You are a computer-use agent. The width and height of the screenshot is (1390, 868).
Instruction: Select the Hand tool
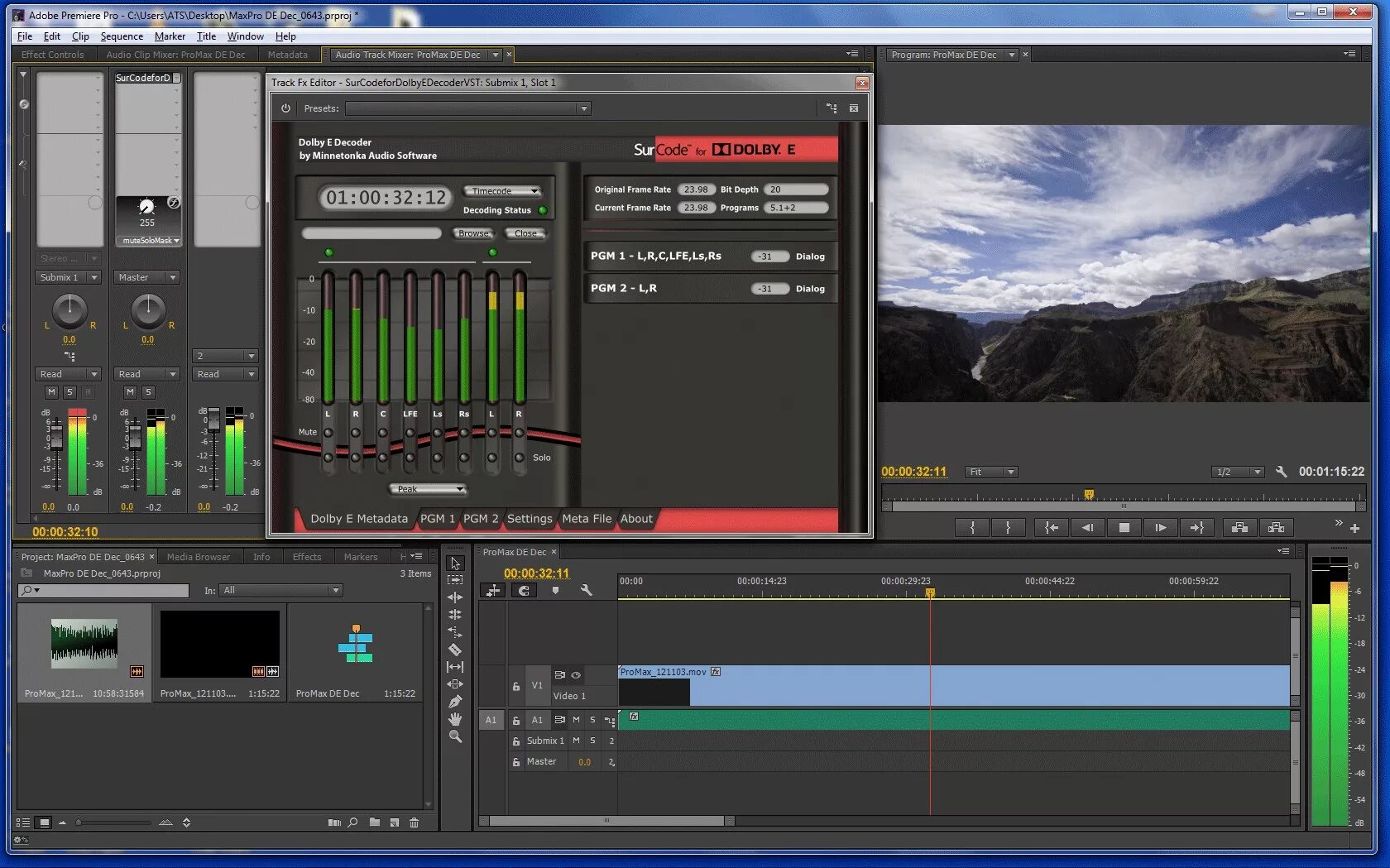(x=455, y=719)
